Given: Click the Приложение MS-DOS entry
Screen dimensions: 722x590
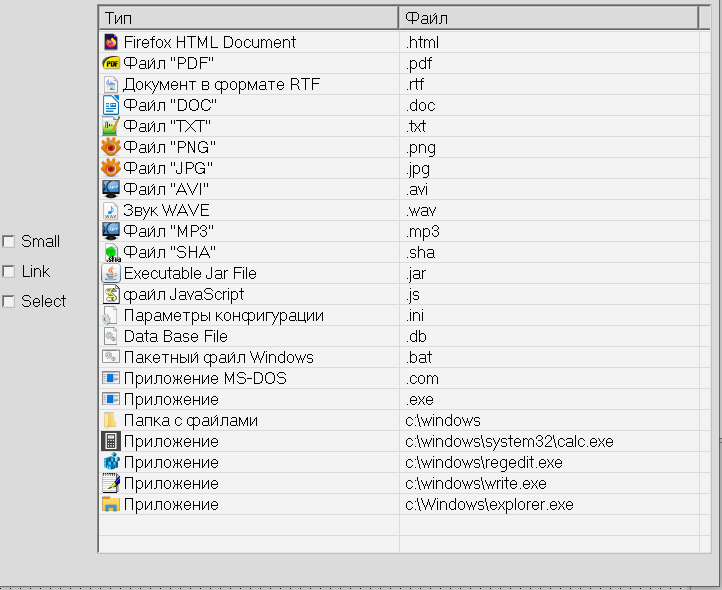Looking at the screenshot, I should pyautogui.click(x=190, y=378).
